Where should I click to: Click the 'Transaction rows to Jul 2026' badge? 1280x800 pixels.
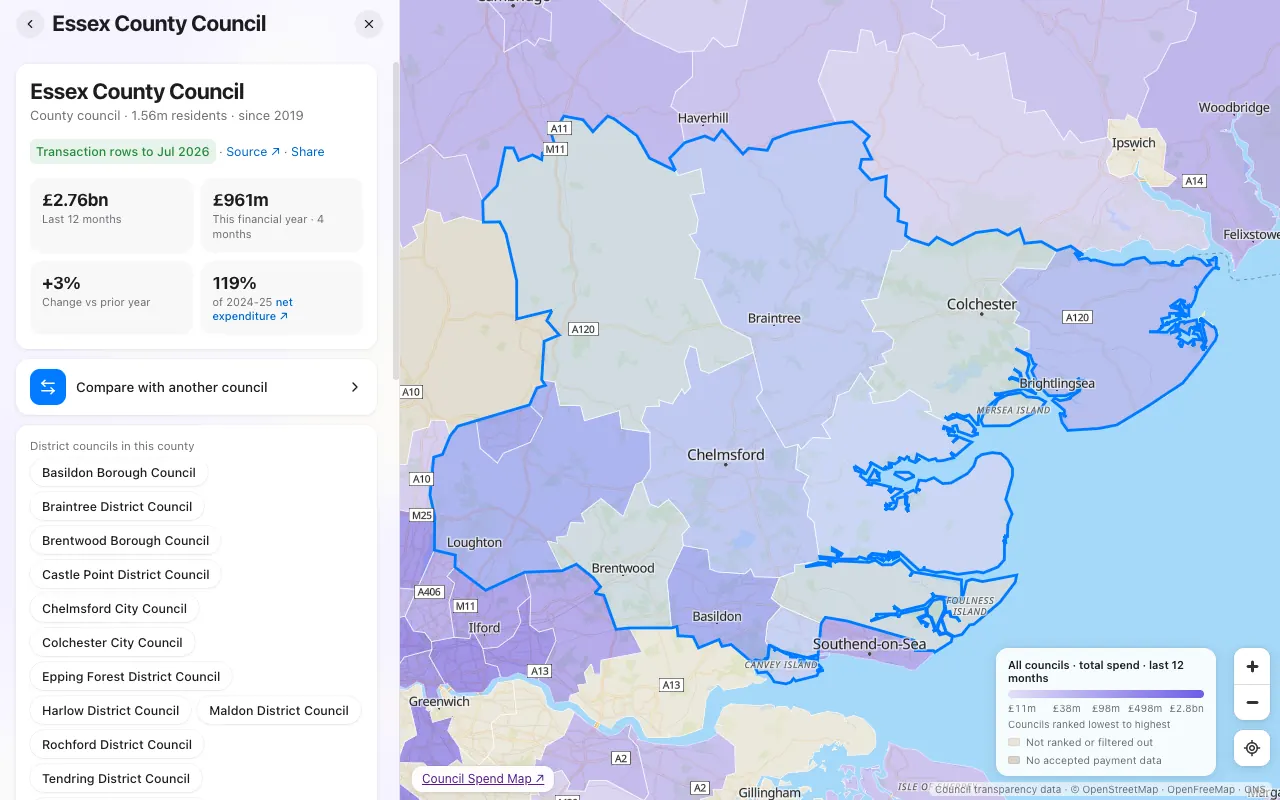pyautogui.click(x=123, y=152)
